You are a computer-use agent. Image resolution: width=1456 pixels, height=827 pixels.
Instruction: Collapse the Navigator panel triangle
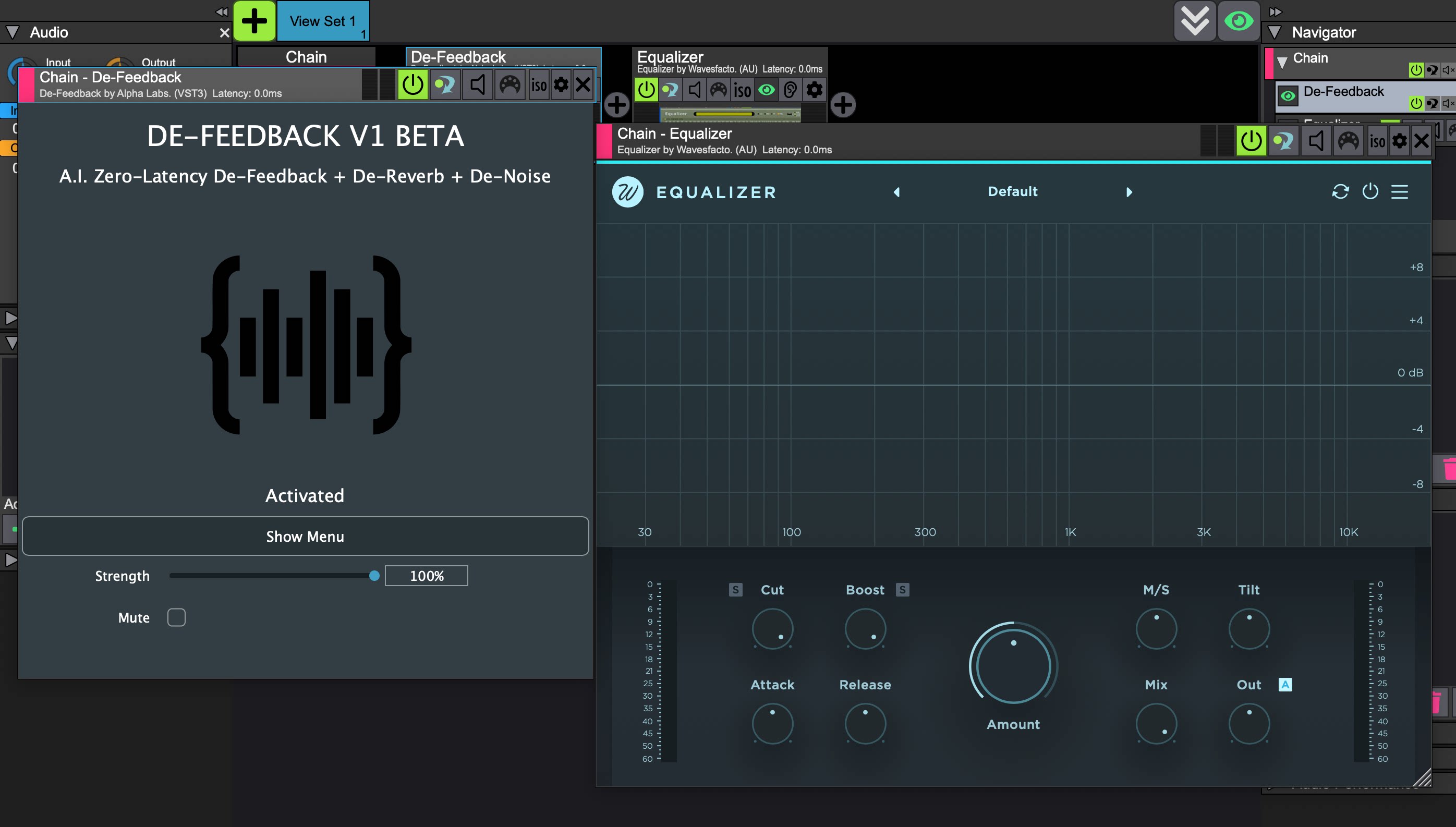click(1275, 32)
